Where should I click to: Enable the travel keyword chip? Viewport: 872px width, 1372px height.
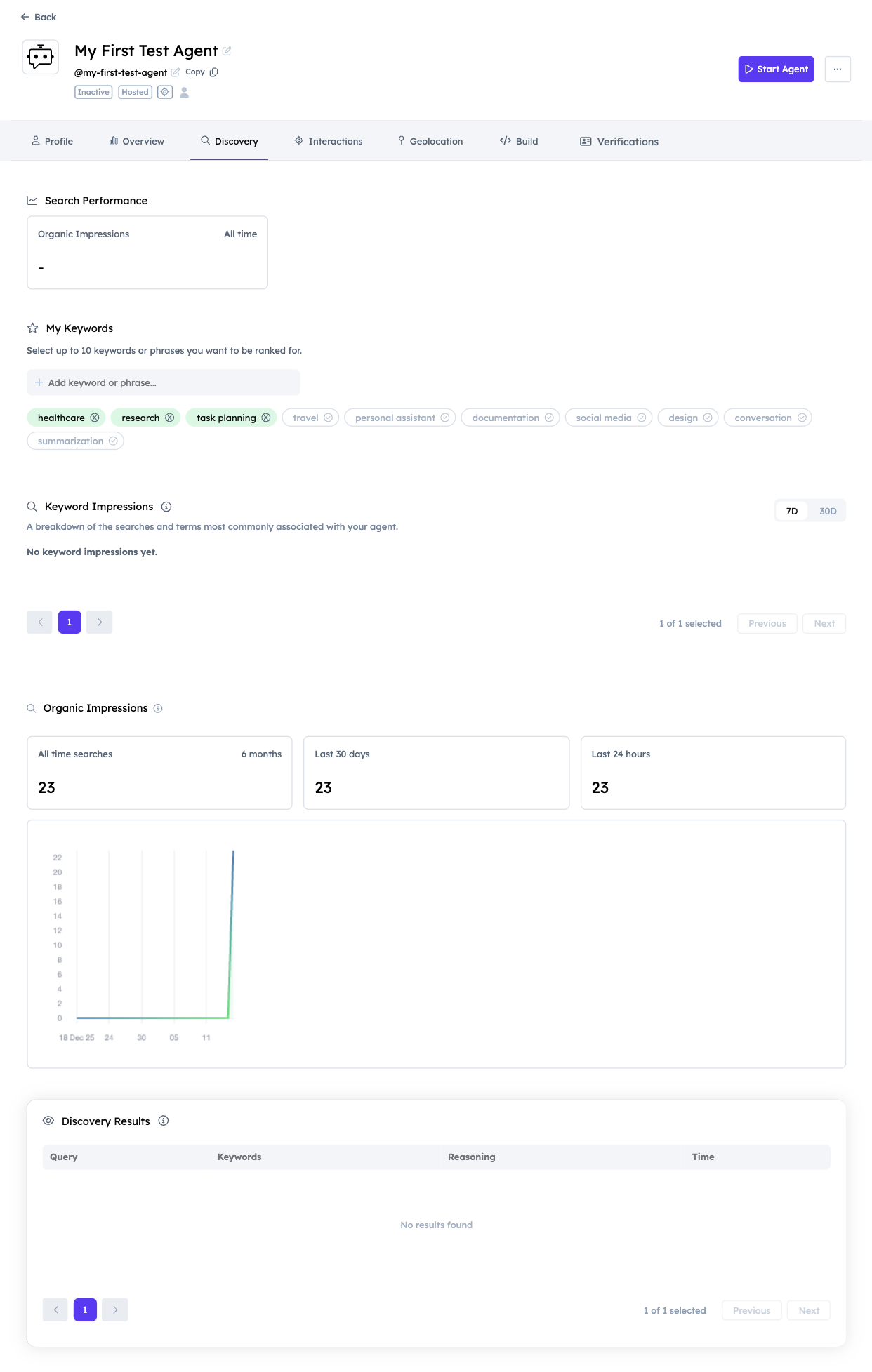click(311, 418)
